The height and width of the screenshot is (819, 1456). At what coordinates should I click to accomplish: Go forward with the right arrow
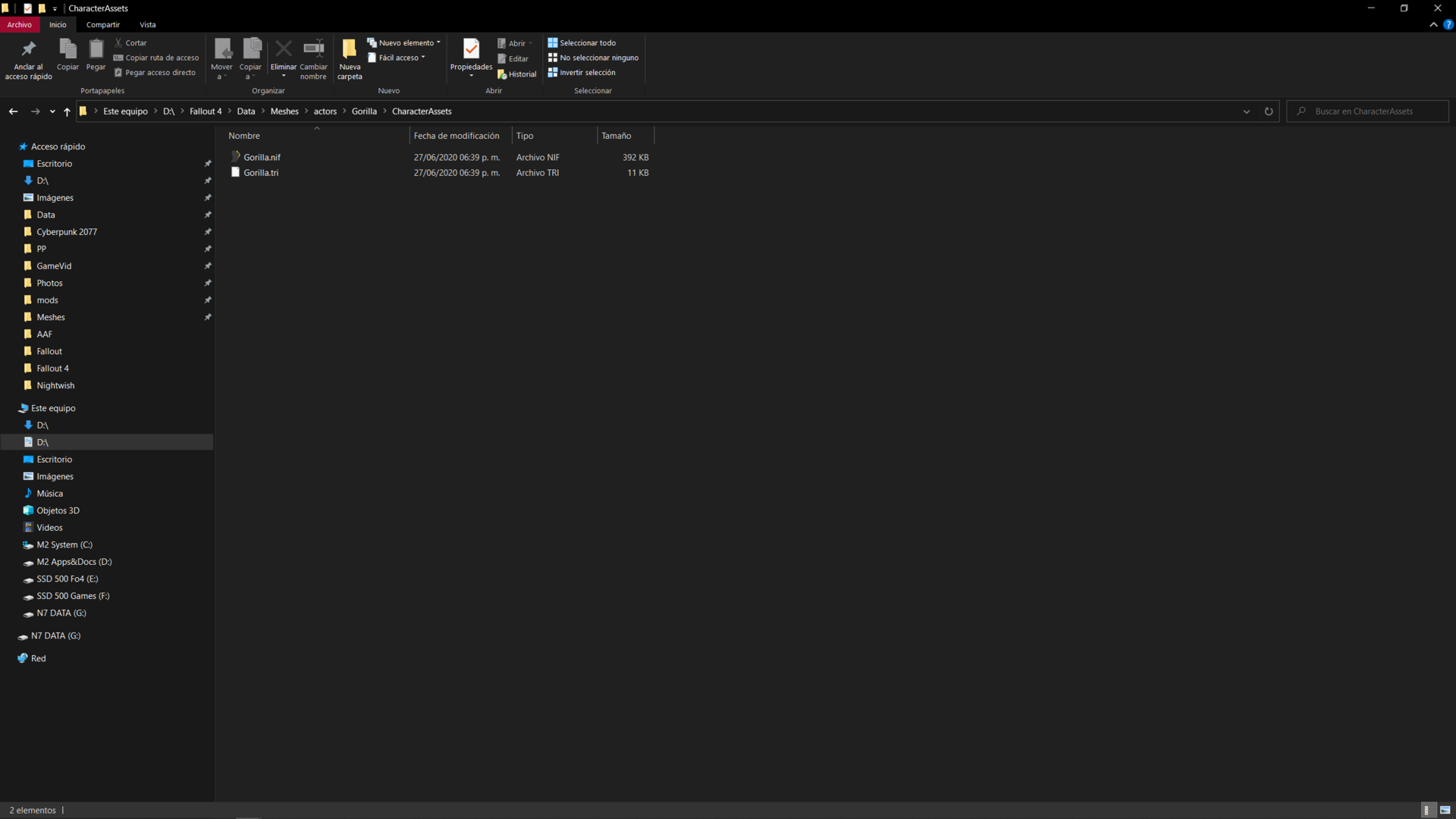35,111
